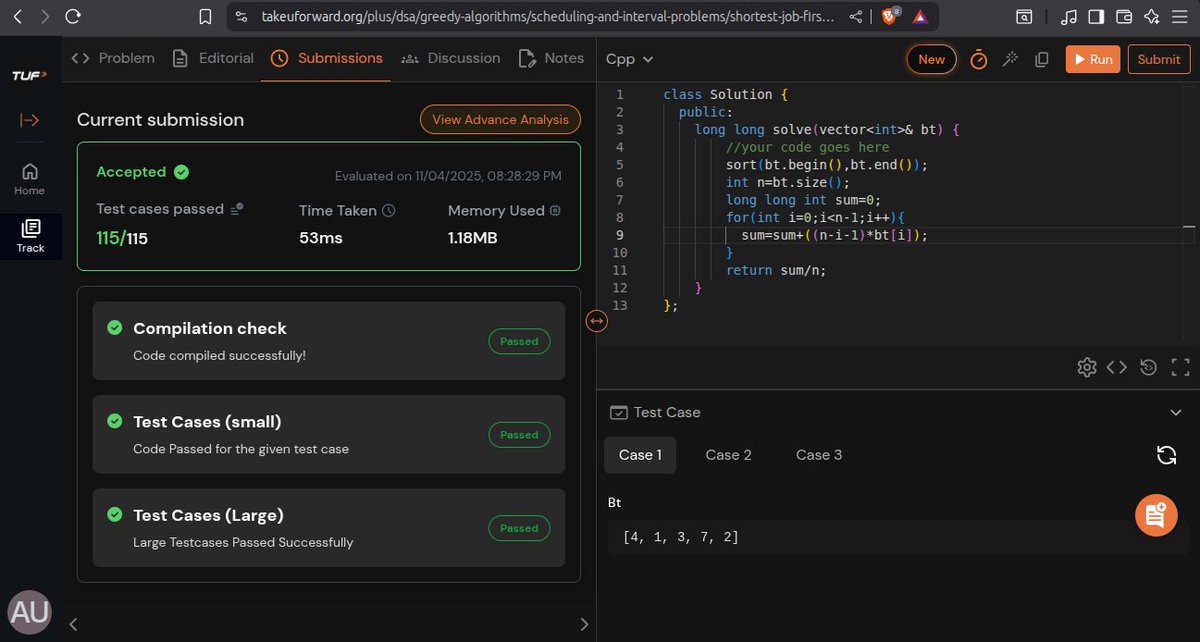The width and height of the screenshot is (1200, 642).
Task: Click the panel resize handle between panes
Action: [596, 321]
